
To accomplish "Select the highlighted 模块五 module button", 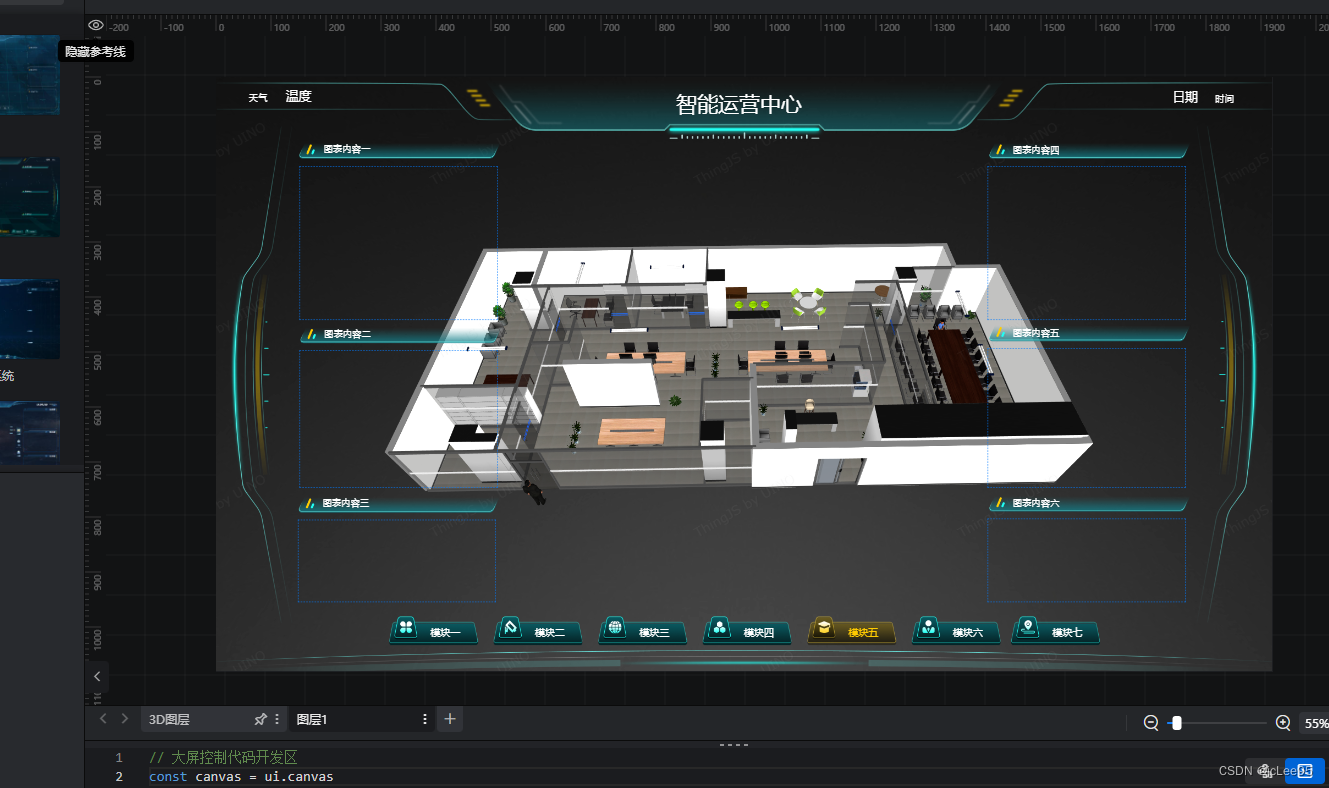I will coord(851,630).
